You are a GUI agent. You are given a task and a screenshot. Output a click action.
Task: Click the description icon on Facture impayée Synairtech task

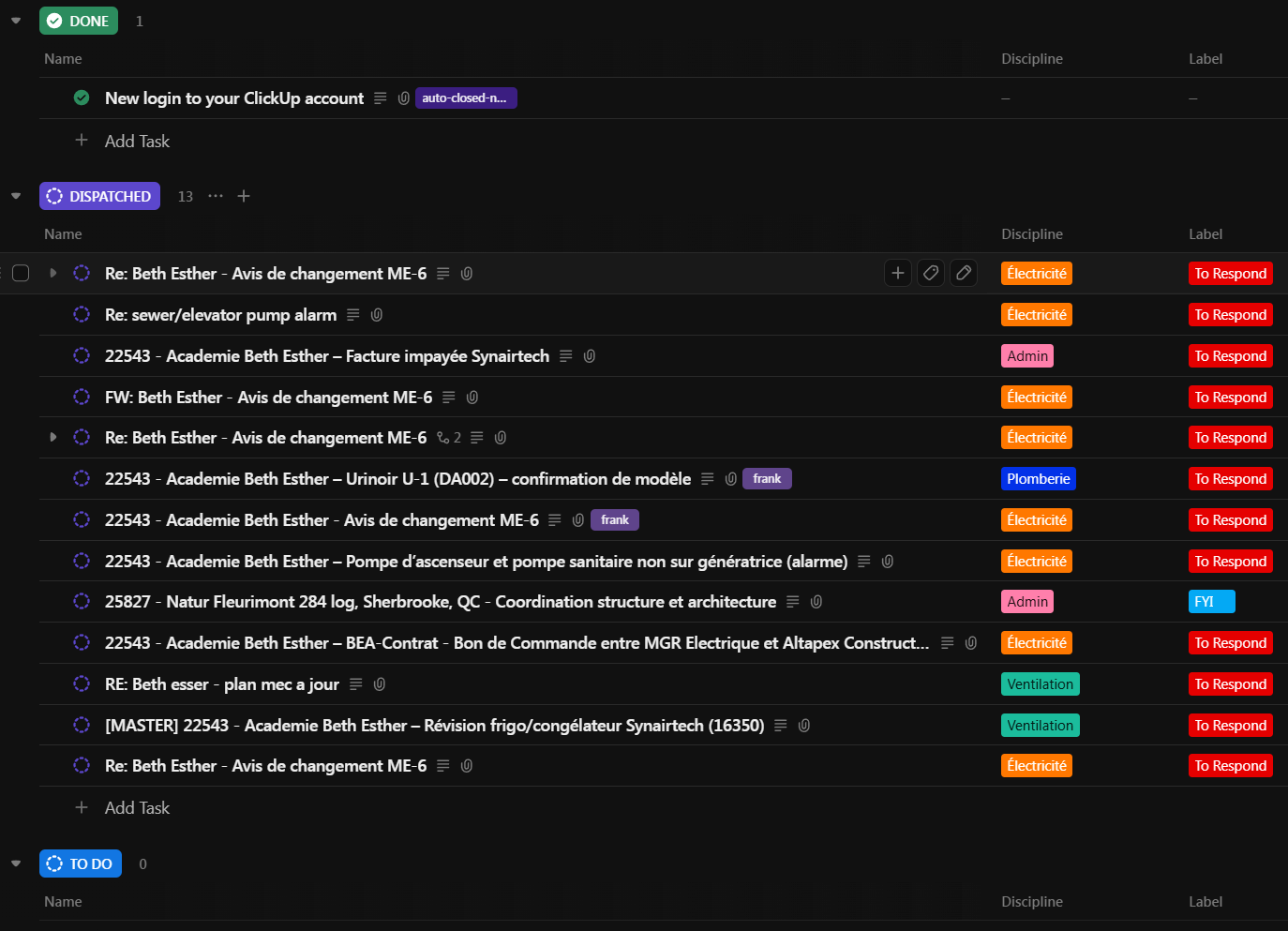pos(566,356)
